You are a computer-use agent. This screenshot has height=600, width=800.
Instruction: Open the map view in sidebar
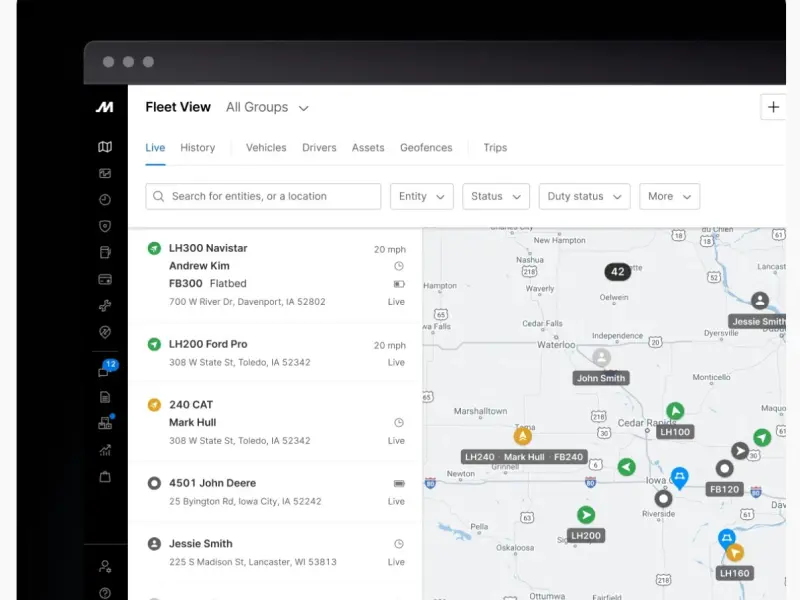[x=105, y=147]
